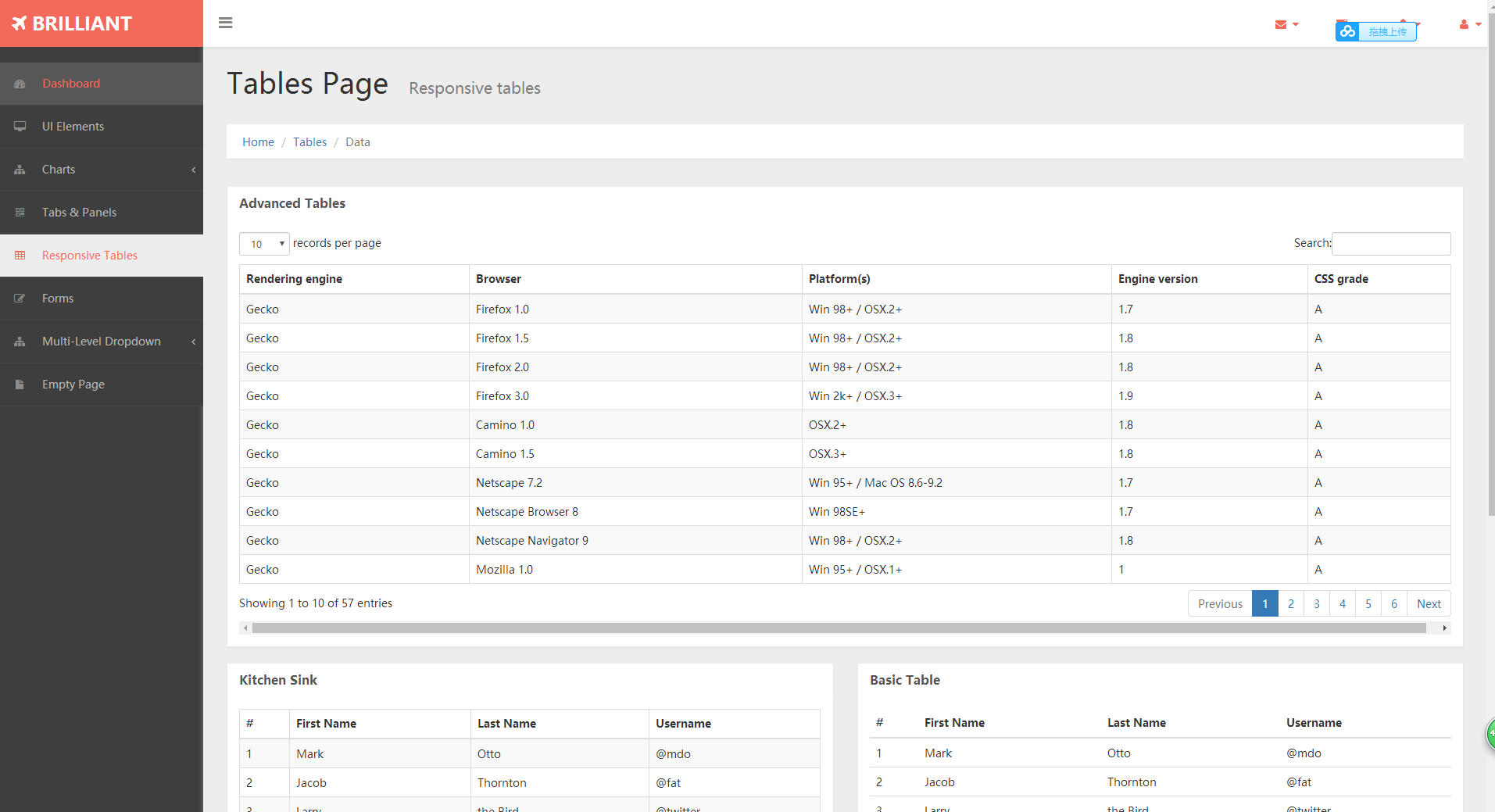Open the records per page dropdown
This screenshot has height=812, width=1495.
[x=264, y=244]
